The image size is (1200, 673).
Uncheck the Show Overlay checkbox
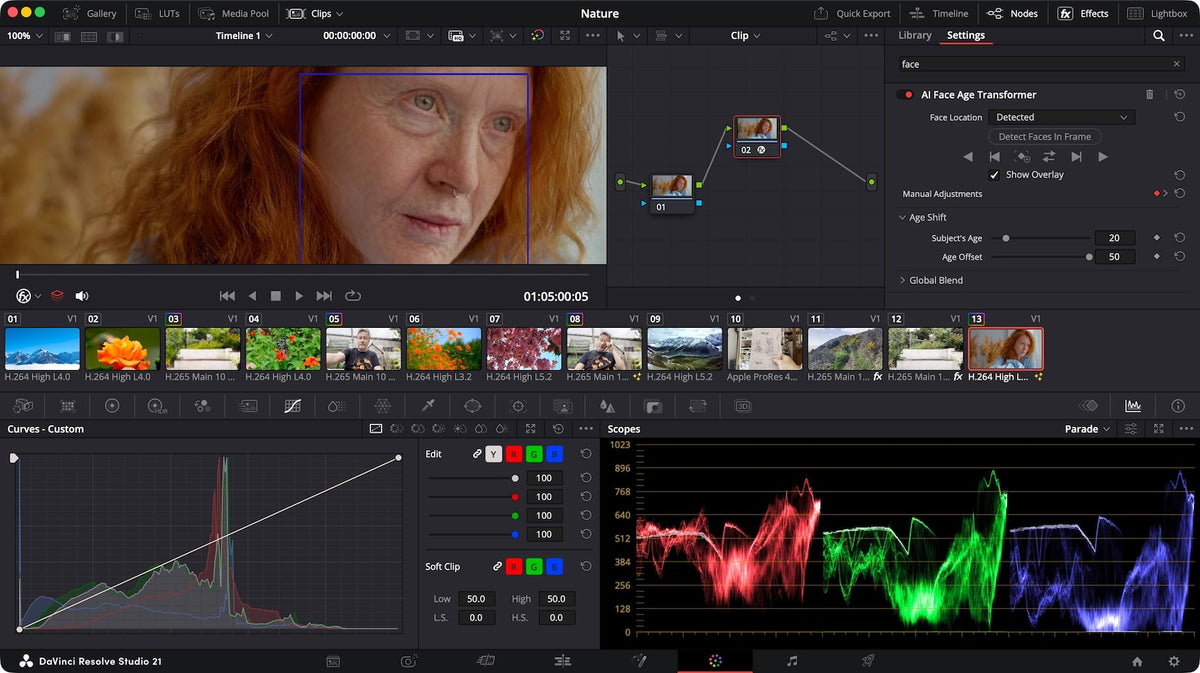(x=994, y=175)
